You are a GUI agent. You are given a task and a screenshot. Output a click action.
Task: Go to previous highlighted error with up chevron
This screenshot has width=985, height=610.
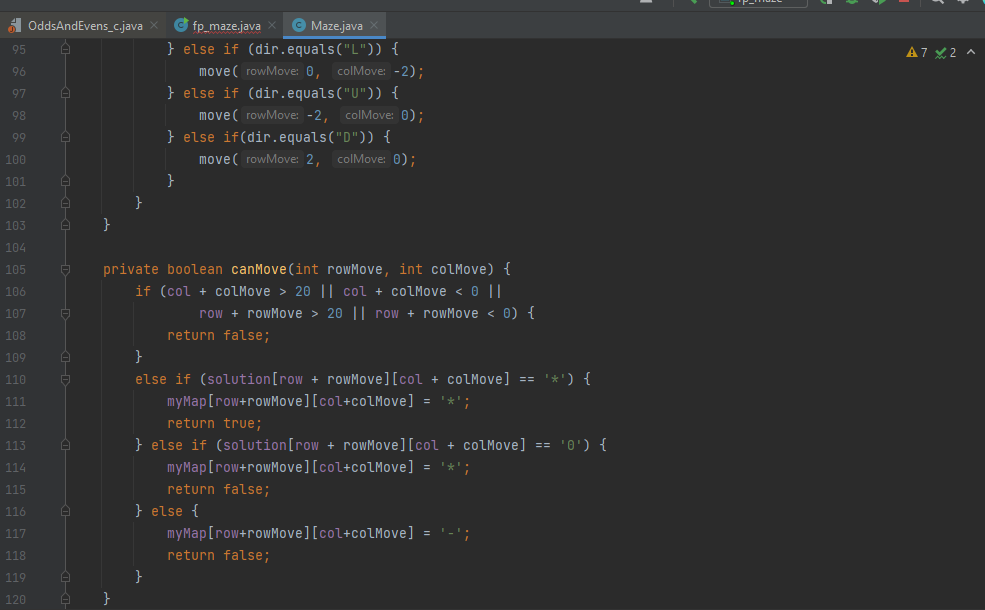point(971,52)
